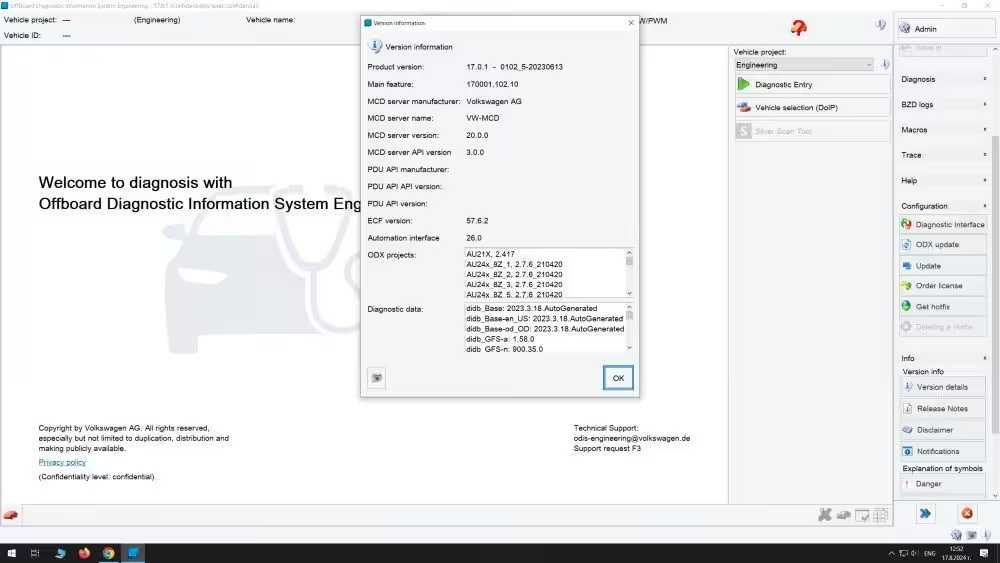This screenshot has width=1000, height=563.
Task: Open the Vehicle project Engineering dropdown
Action: (804, 65)
